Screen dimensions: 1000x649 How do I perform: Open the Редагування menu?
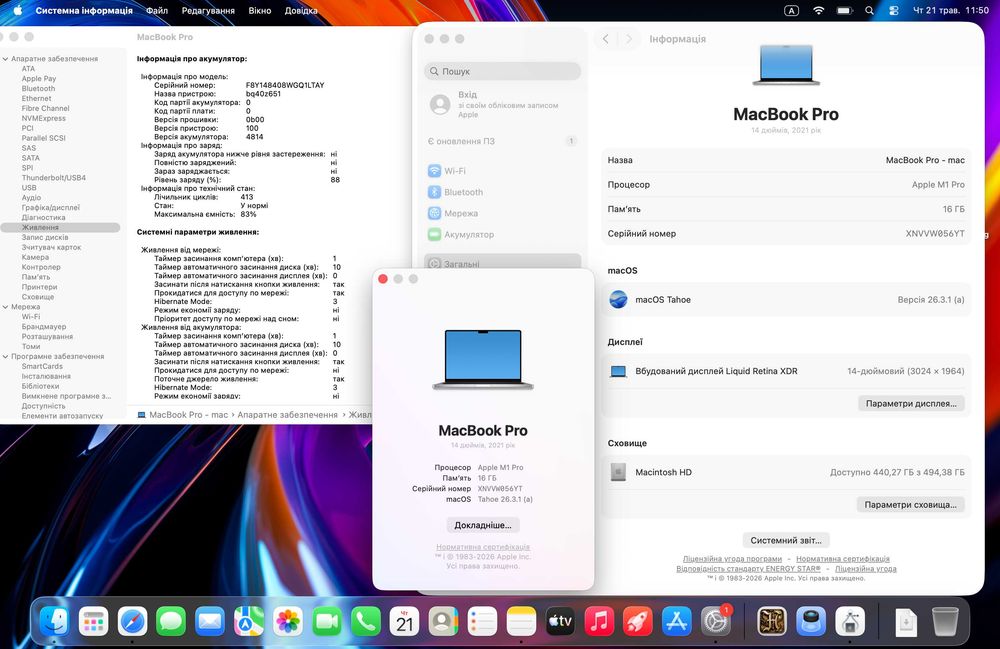pyautogui.click(x=208, y=10)
